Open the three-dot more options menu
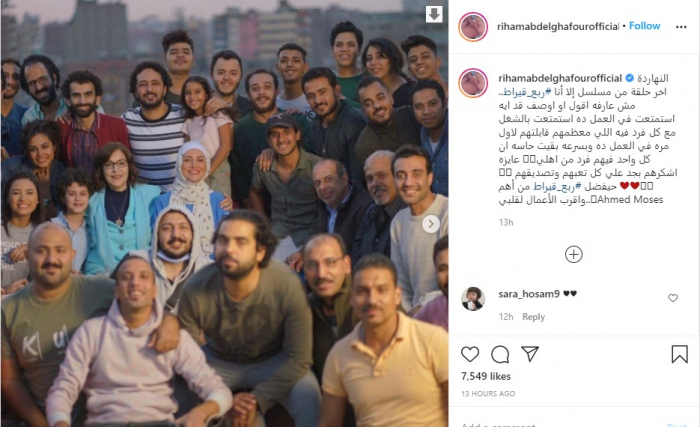Screen dimensions: 700x427 coord(681,27)
